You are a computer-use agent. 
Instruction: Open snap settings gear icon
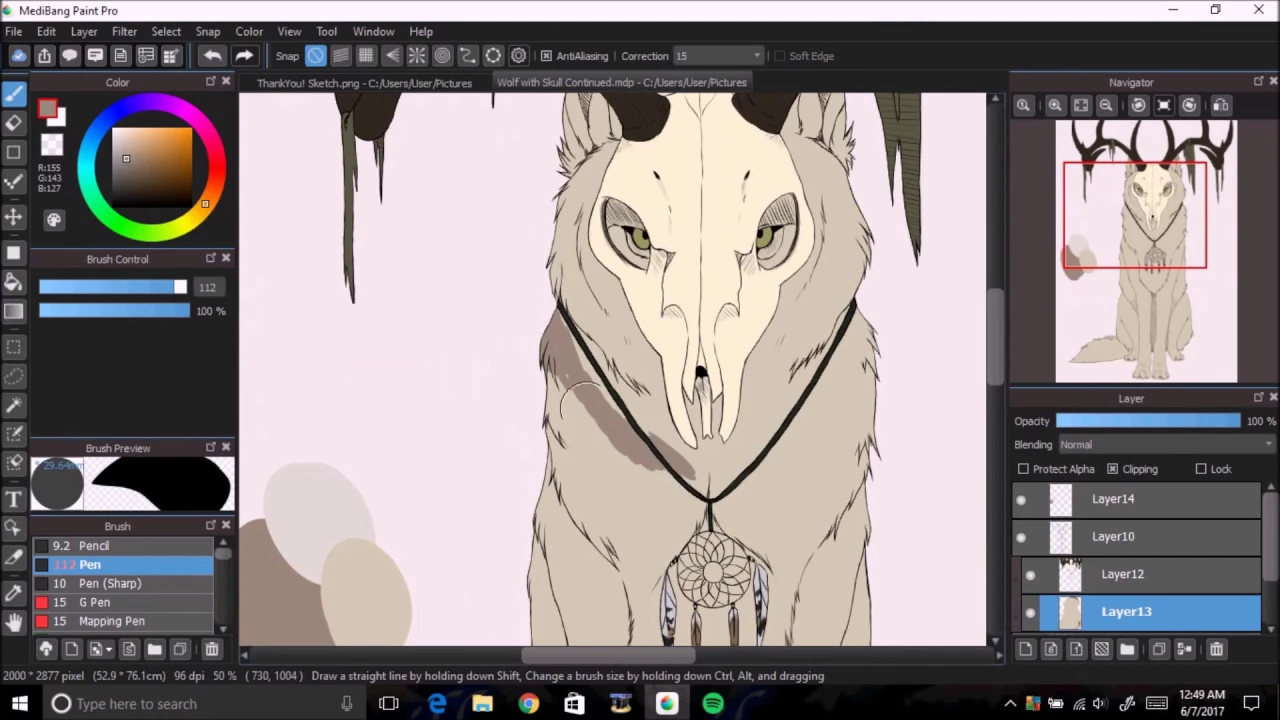pyautogui.click(x=518, y=56)
